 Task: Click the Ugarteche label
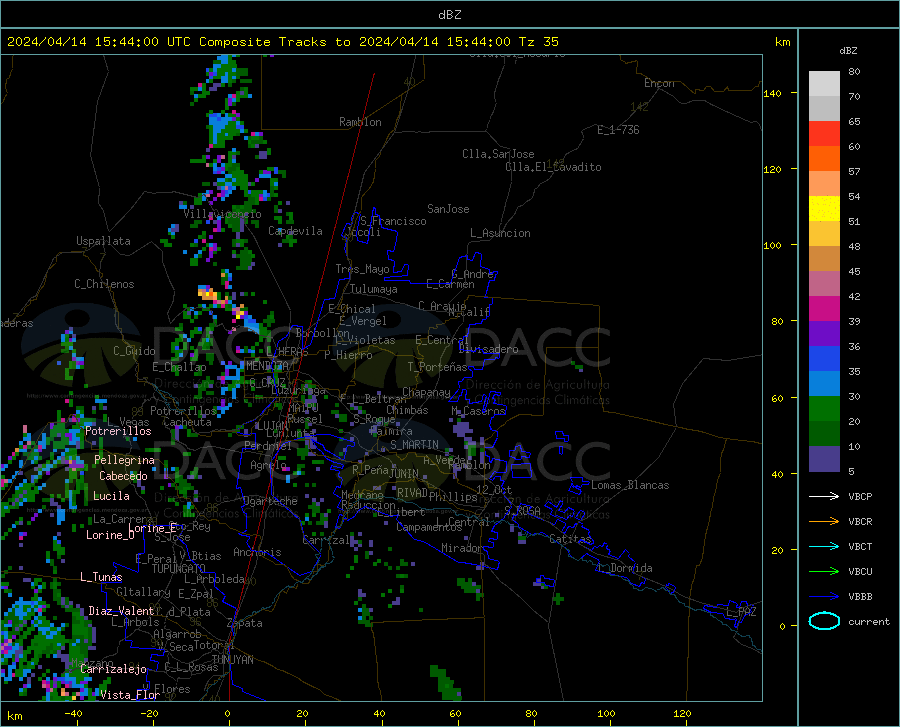click(x=270, y=501)
